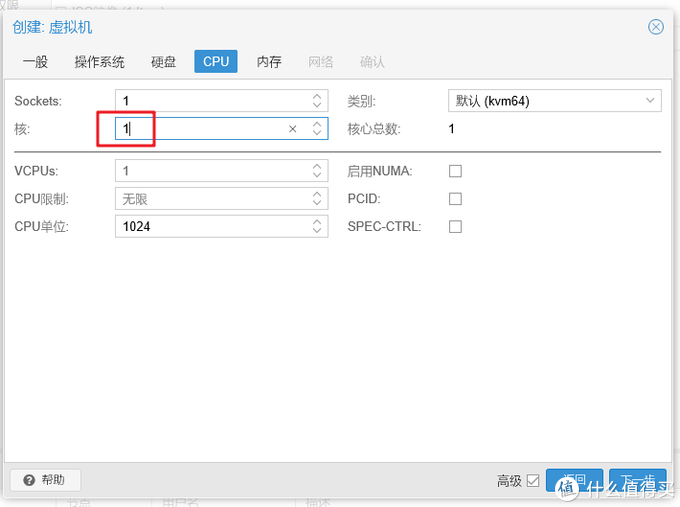Switch to the 一般 tab

[x=35, y=62]
